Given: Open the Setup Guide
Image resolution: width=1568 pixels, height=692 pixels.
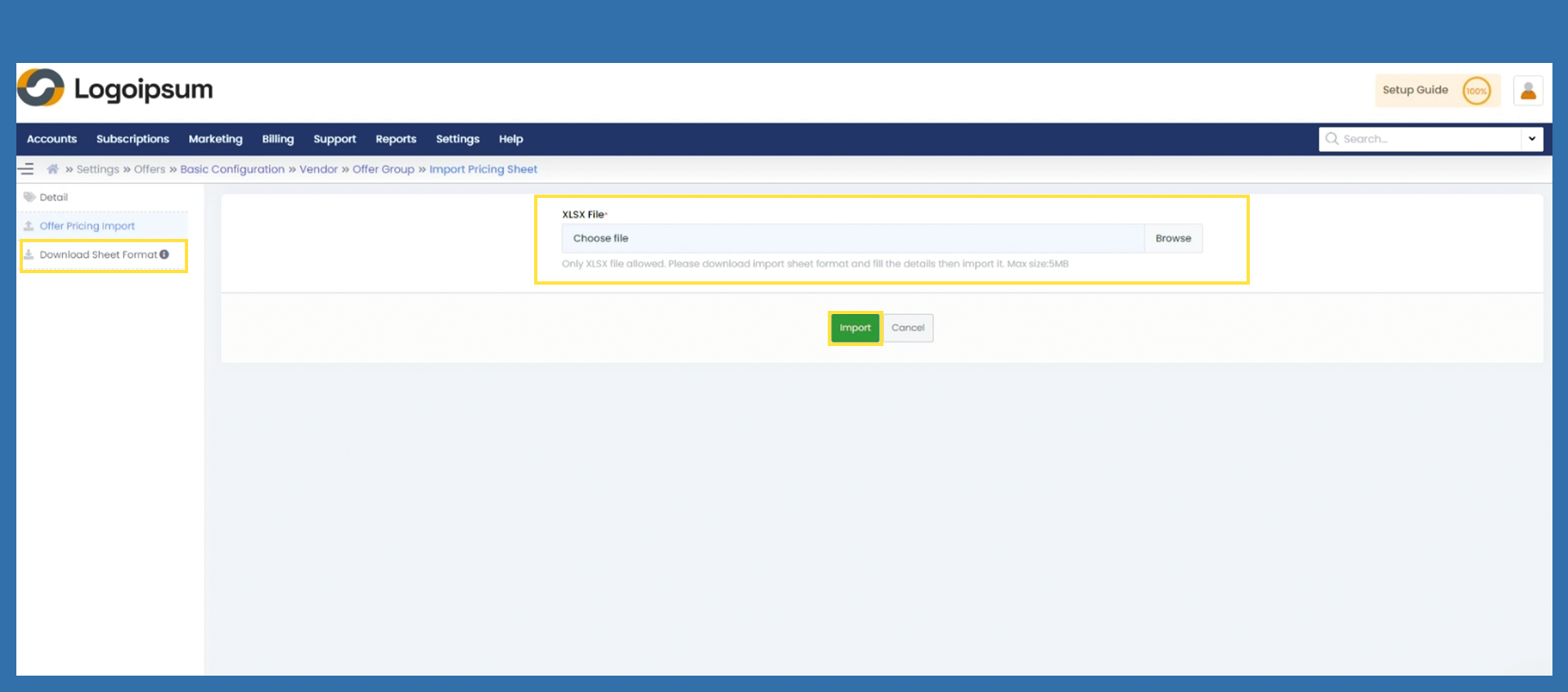Looking at the screenshot, I should [x=1414, y=90].
